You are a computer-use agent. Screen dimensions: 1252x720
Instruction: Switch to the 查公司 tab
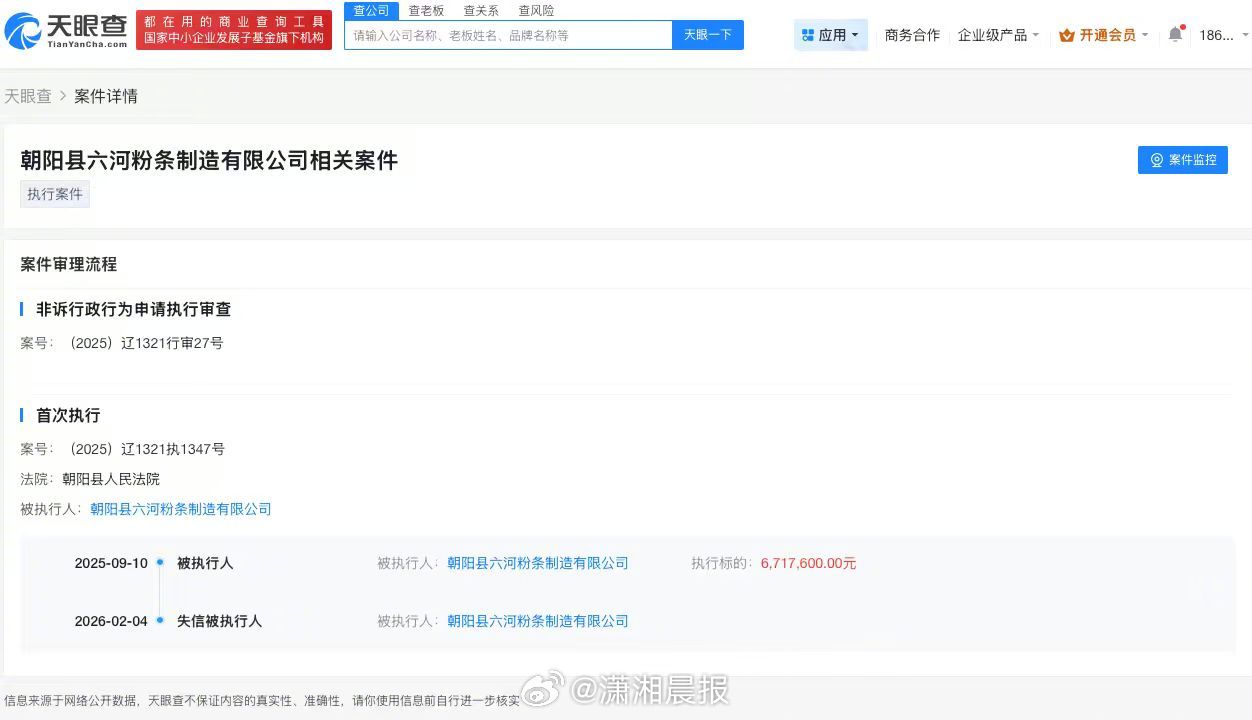(x=371, y=10)
